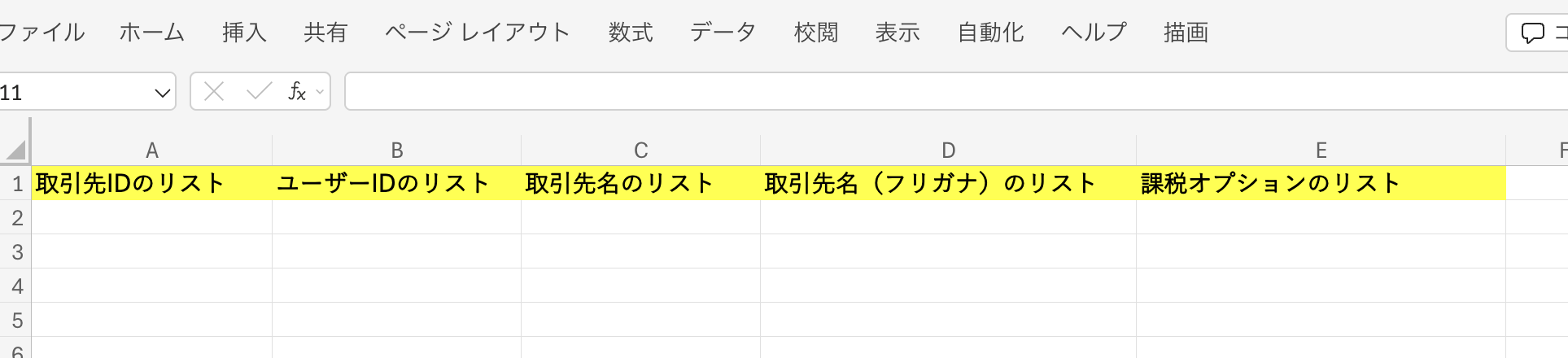Click the comments speech bubble icon
This screenshot has width=1568, height=358.
[x=1532, y=33]
